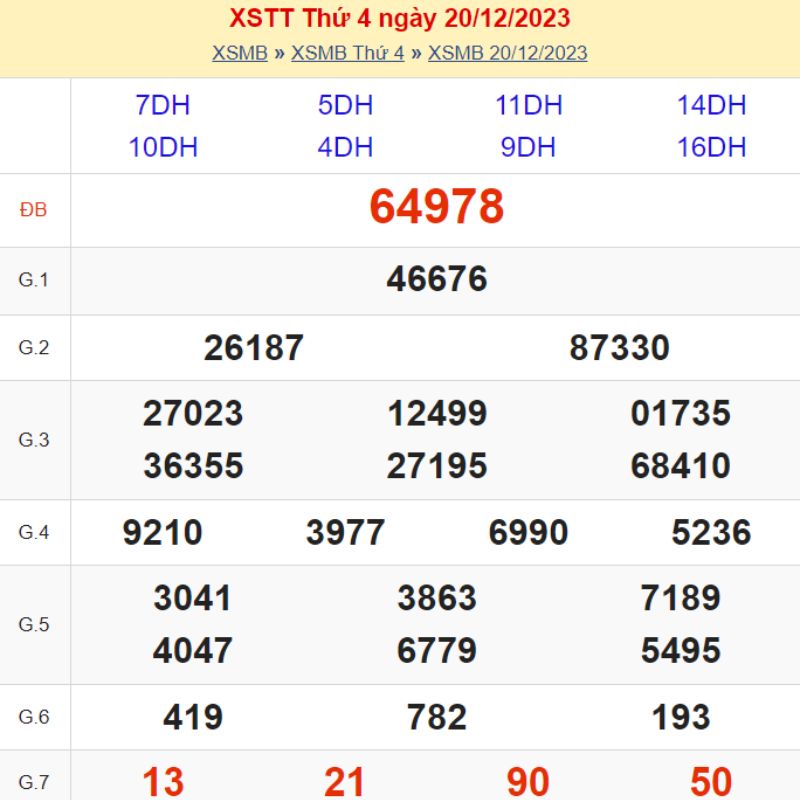Image resolution: width=800 pixels, height=800 pixels.
Task: Select code 14DH
Action: point(711,105)
